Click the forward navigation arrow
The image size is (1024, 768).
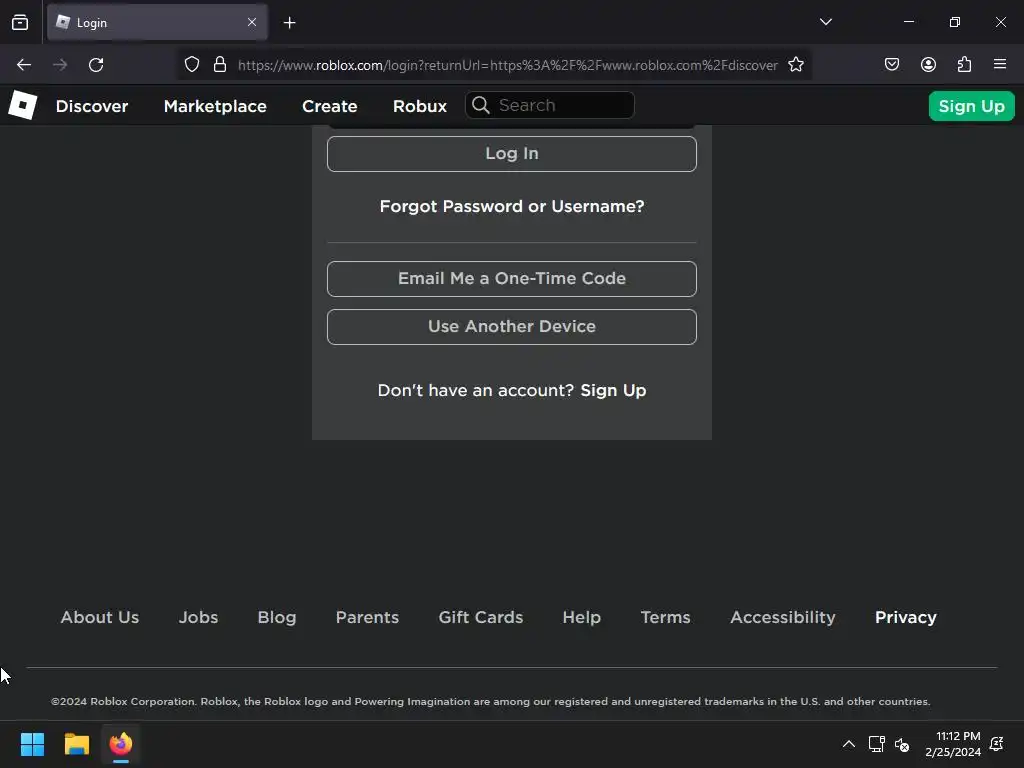60,65
